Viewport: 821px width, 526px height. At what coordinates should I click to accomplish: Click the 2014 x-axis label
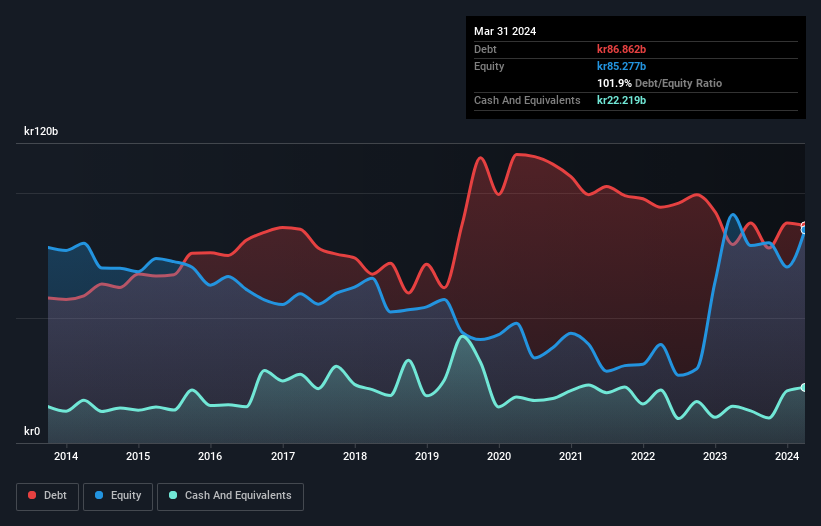66,456
